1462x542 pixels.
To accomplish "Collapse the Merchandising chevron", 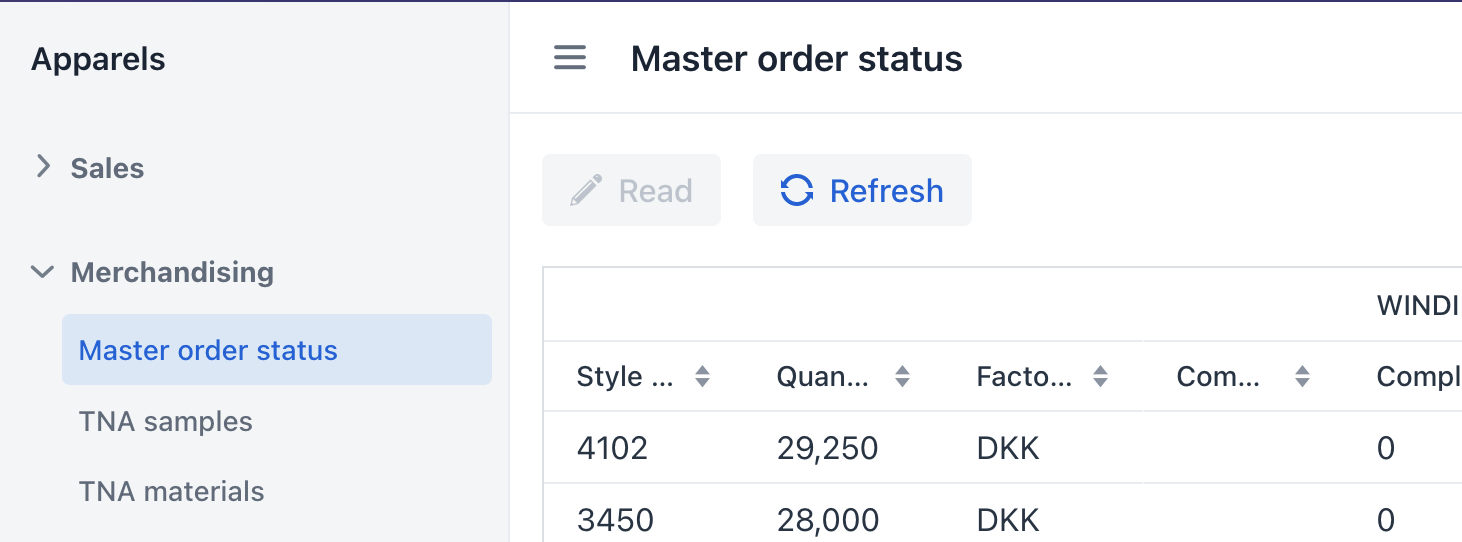I will point(42,271).
